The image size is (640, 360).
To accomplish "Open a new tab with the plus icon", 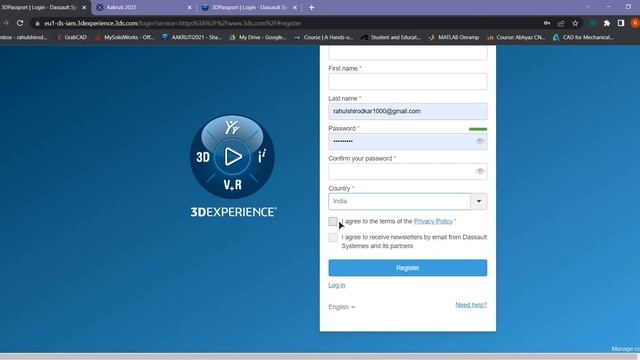I will coord(311,7).
